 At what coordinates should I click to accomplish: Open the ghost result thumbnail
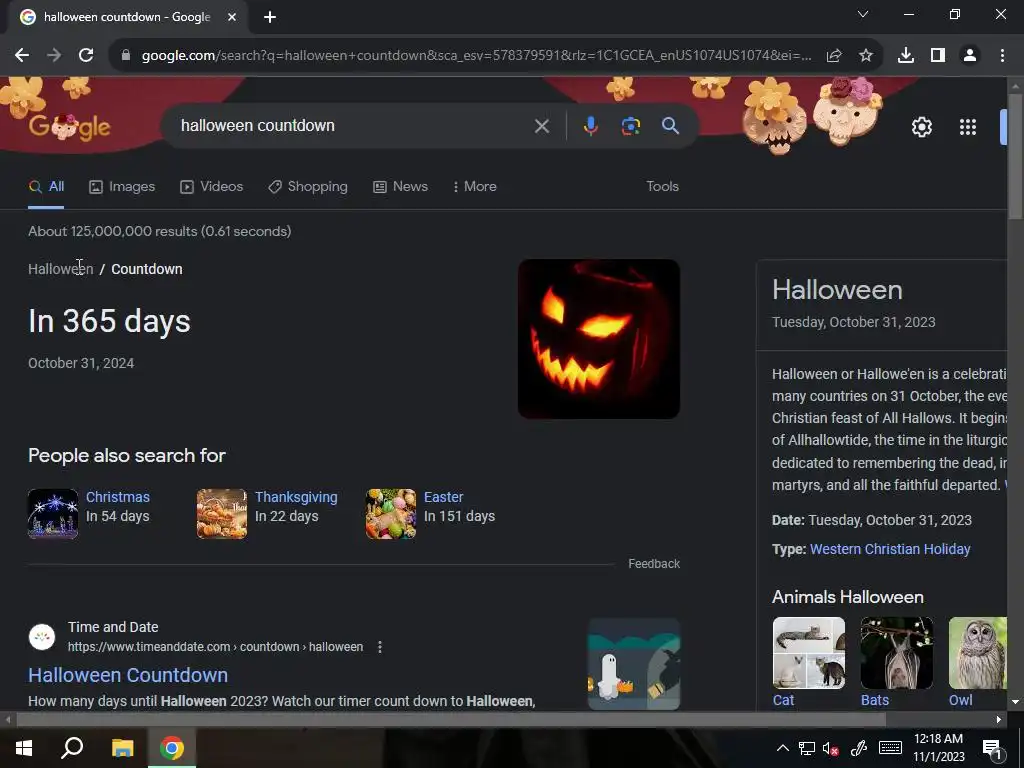[x=633, y=664]
